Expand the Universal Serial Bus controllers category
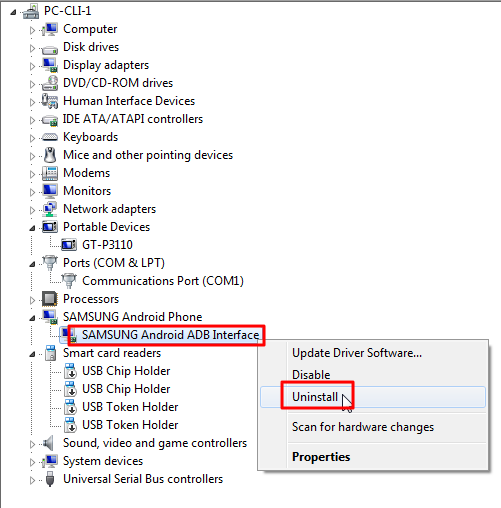The height and width of the screenshot is (508, 501). click(32, 480)
